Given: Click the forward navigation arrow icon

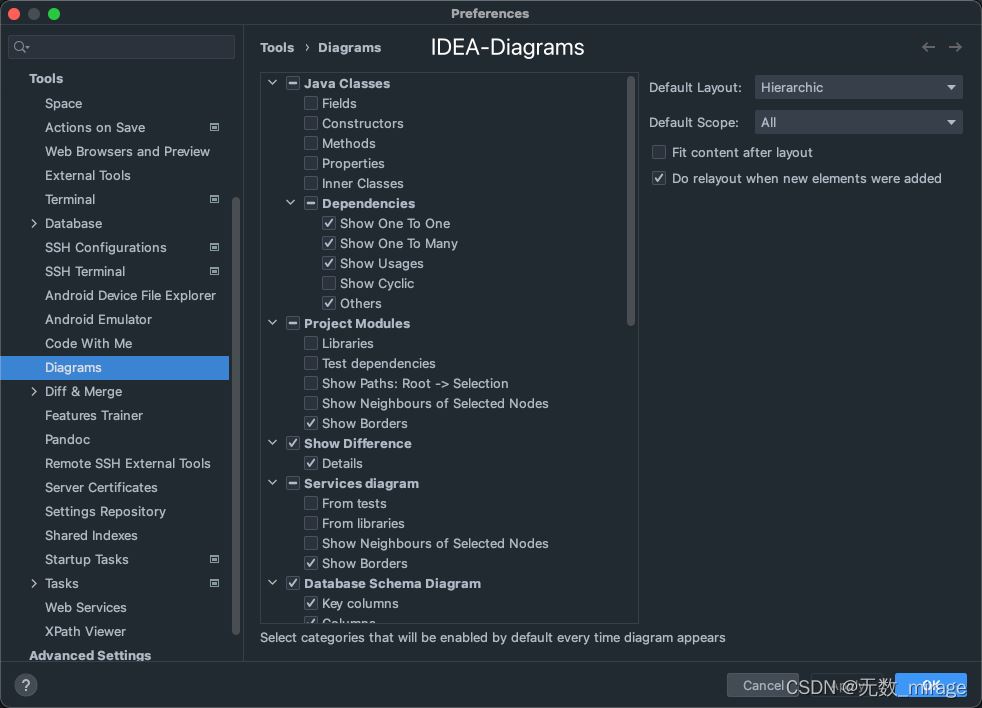Looking at the screenshot, I should coord(955,47).
